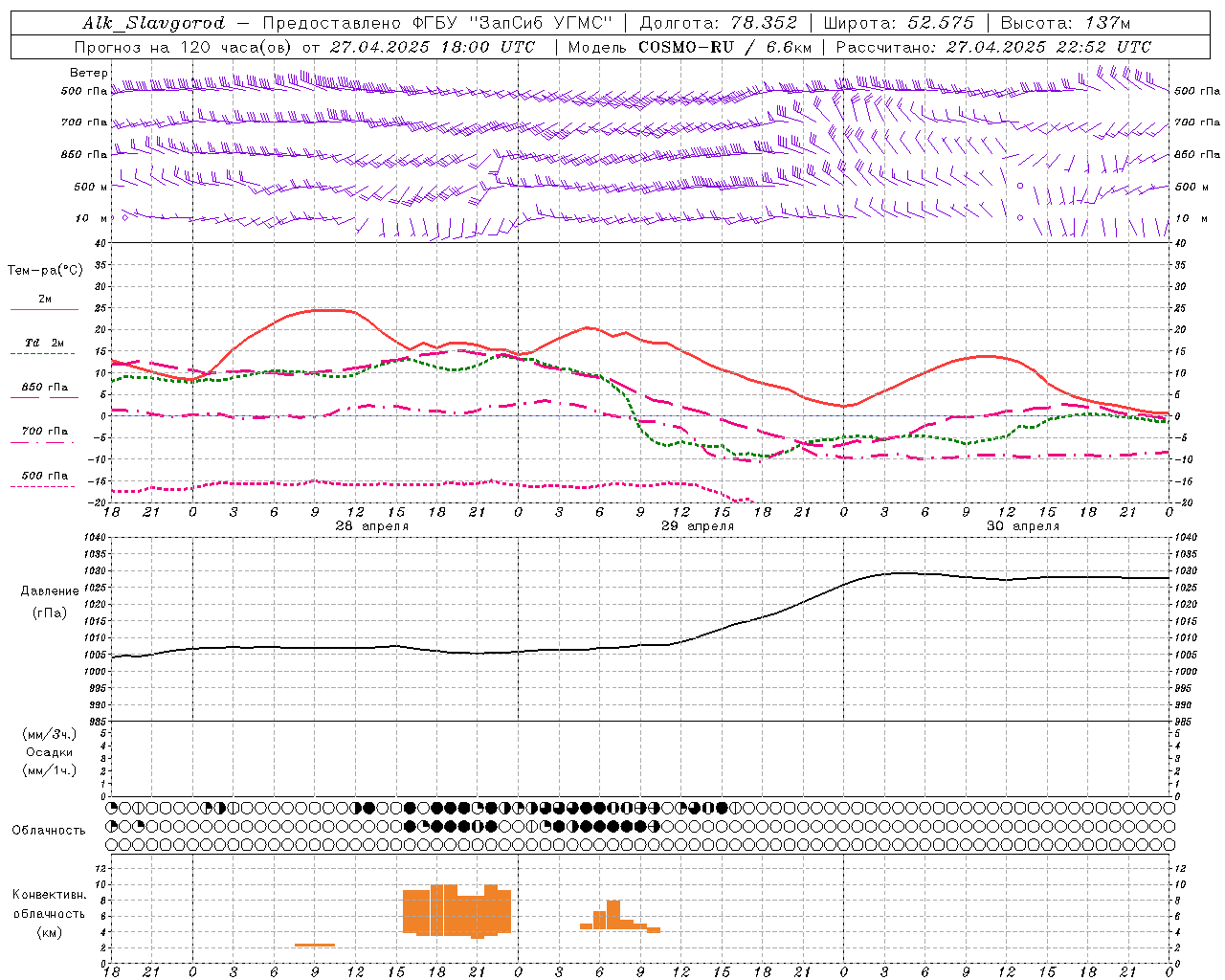Click the calculated time 27.04.2025 22:52 UTC
Image resolution: width=1225 pixels, height=980 pixels.
[x=1049, y=47]
